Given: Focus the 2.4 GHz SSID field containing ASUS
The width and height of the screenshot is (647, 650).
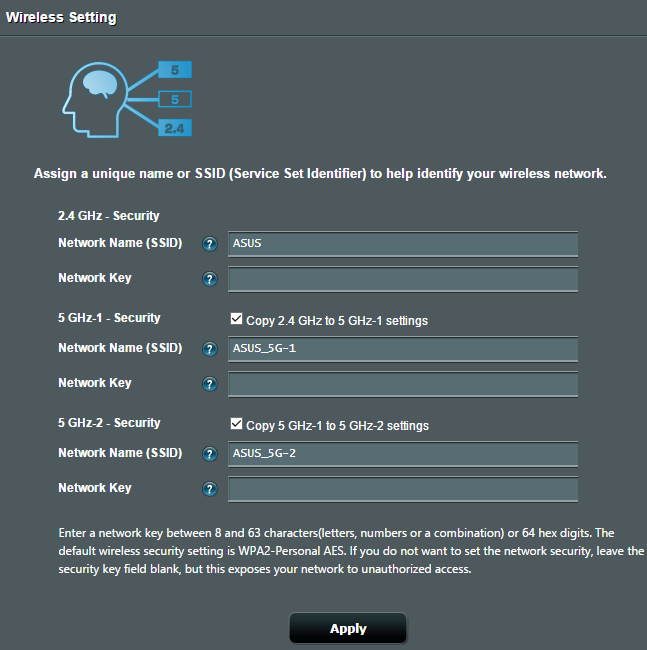Looking at the screenshot, I should pyautogui.click(x=403, y=244).
